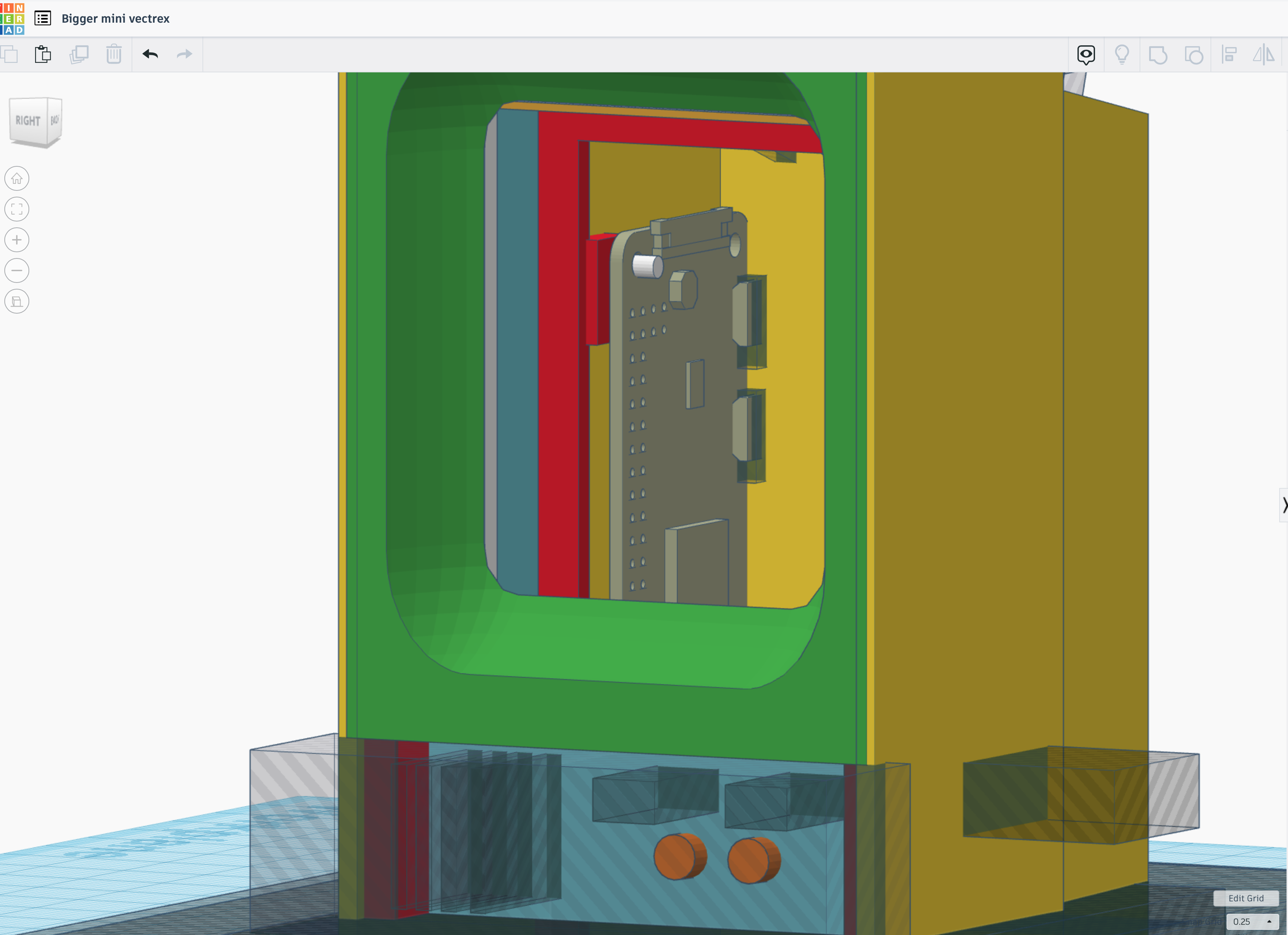Screen dimensions: 1288x935
Task: Undo the last action
Action: click(150, 54)
